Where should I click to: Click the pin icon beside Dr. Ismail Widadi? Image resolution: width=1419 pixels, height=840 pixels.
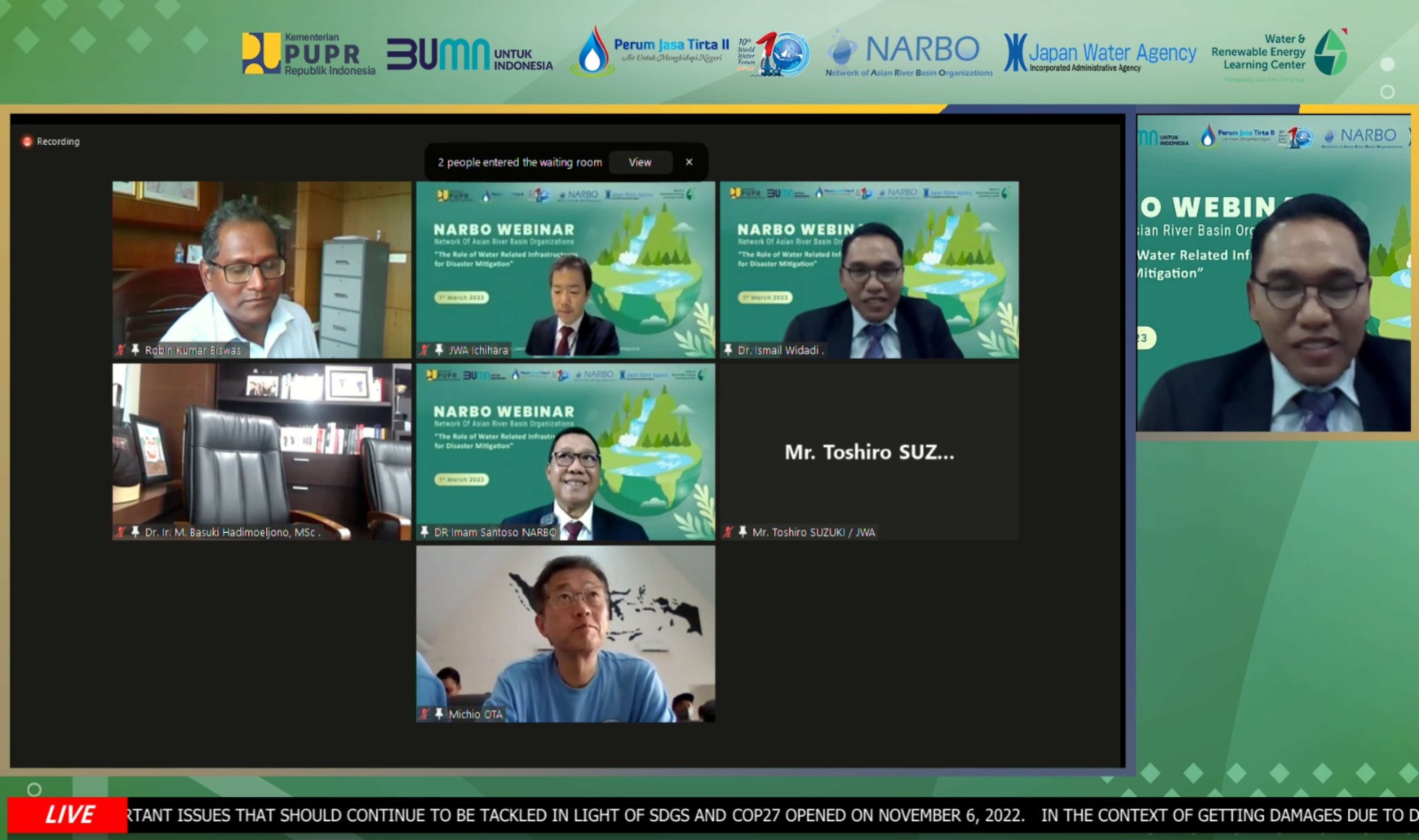pyautogui.click(x=728, y=350)
